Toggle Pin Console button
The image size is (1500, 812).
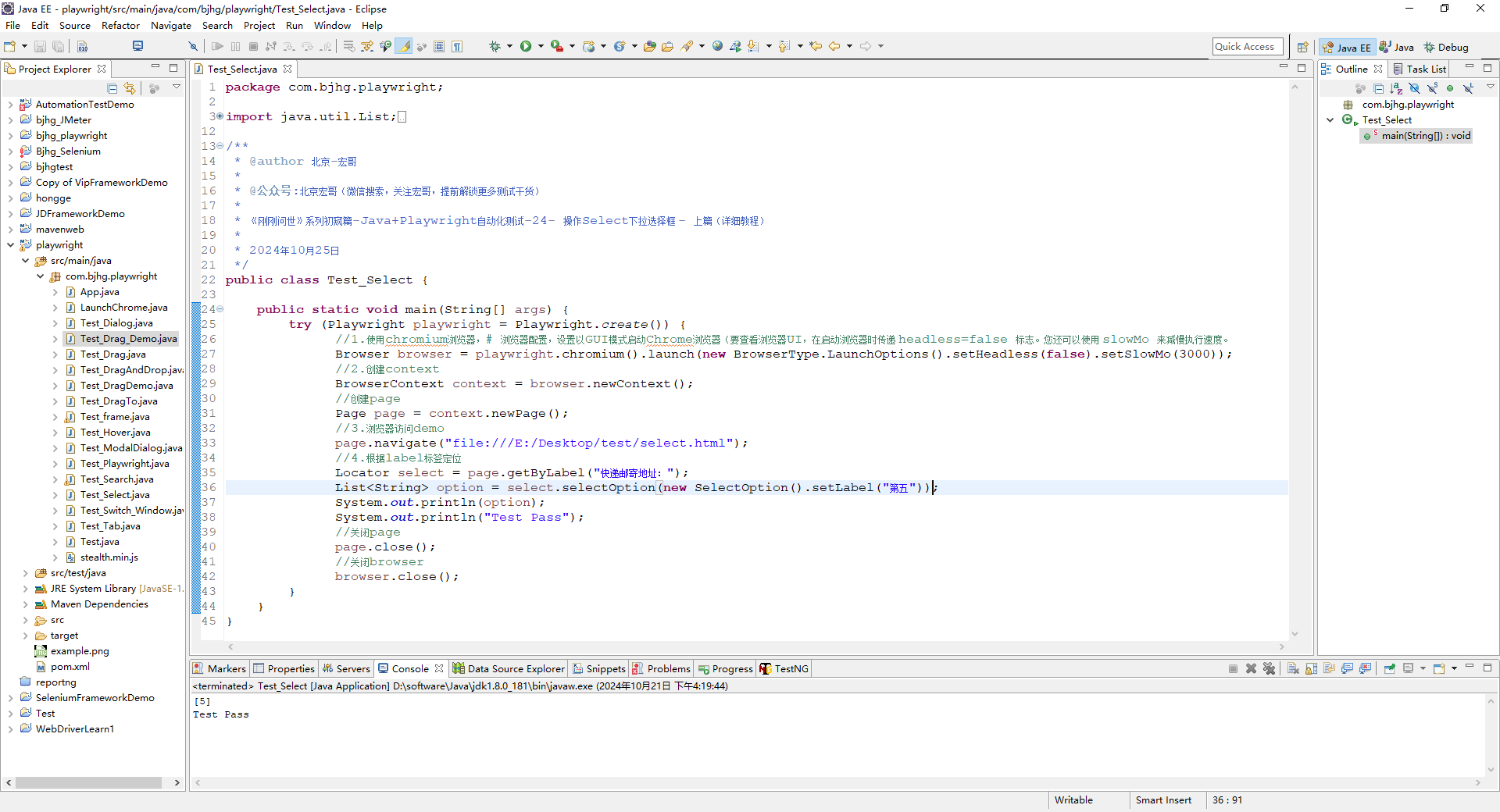1389,668
